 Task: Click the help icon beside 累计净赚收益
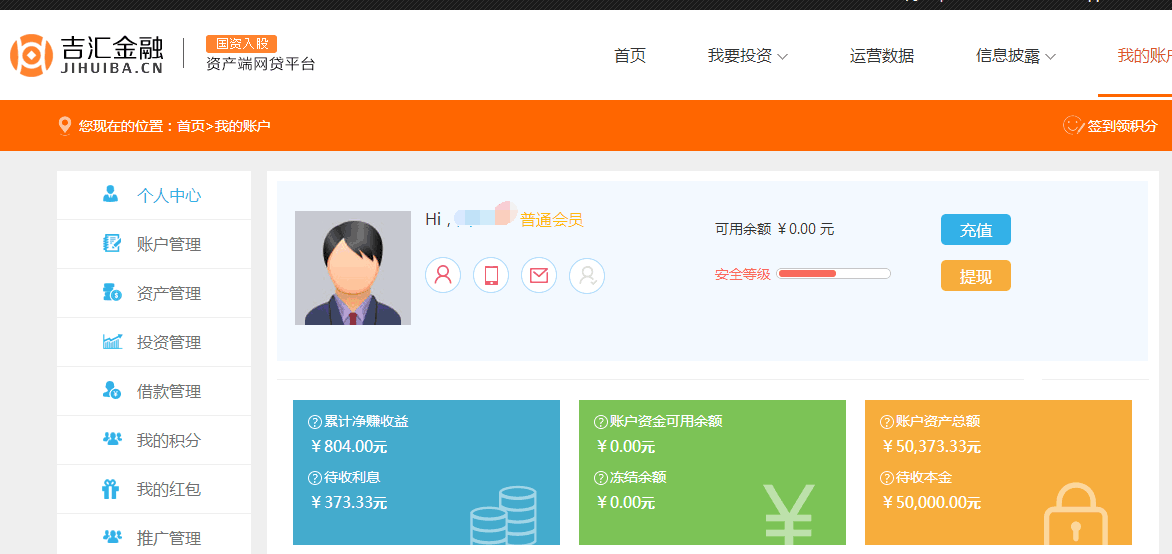click(315, 422)
